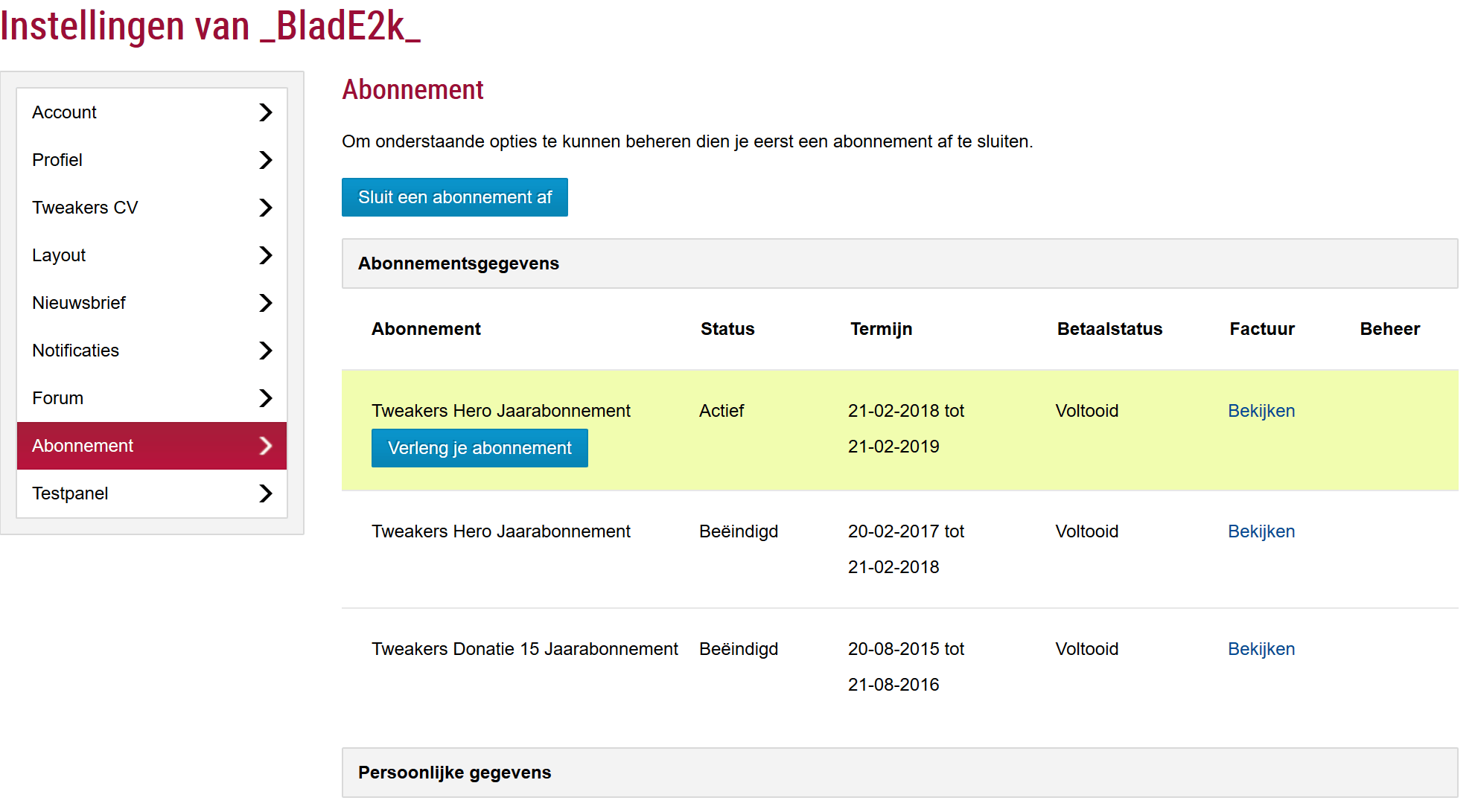
Task: Open the Account settings menu item
Action: (x=65, y=112)
